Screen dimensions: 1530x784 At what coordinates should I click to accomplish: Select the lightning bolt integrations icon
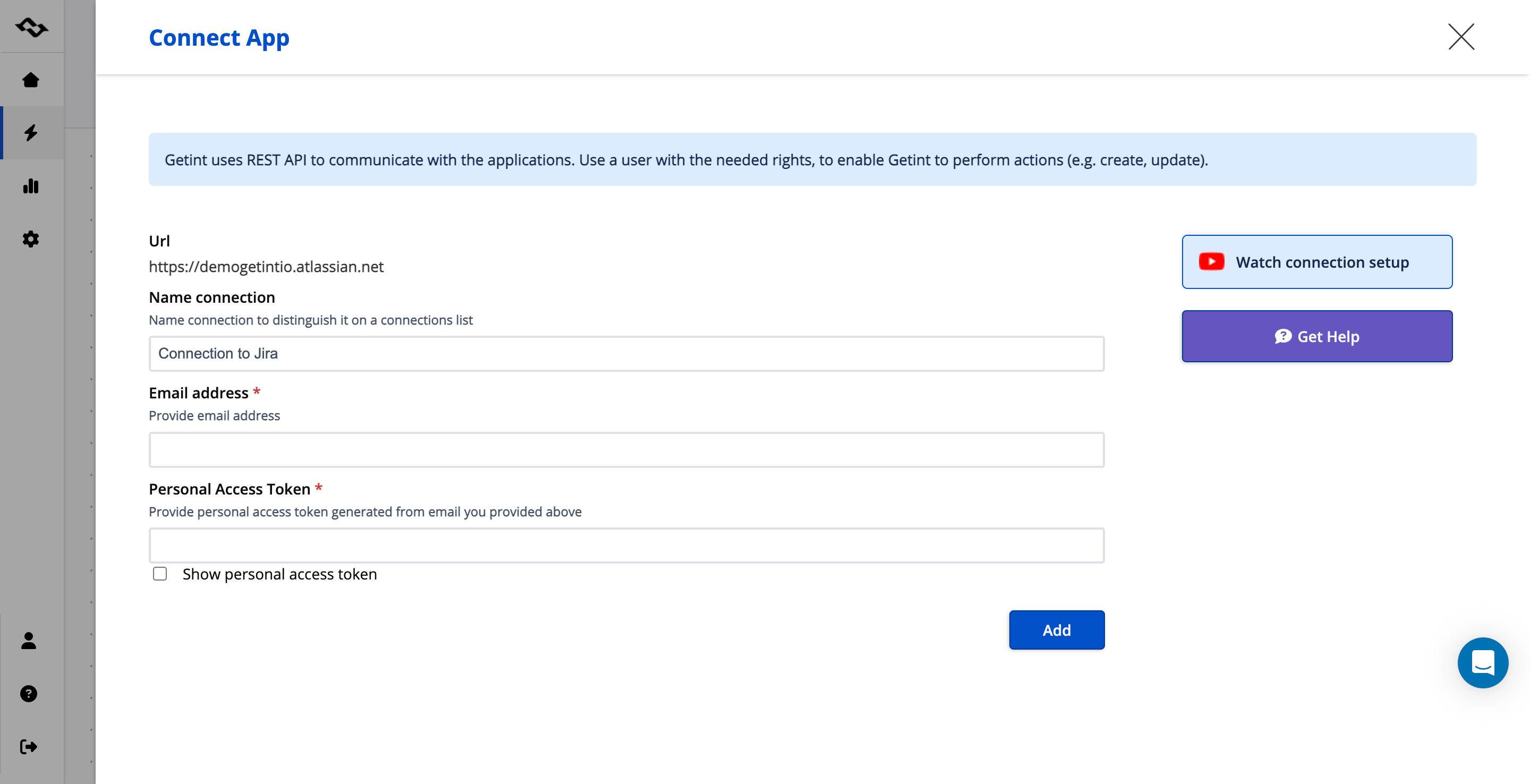point(31,132)
